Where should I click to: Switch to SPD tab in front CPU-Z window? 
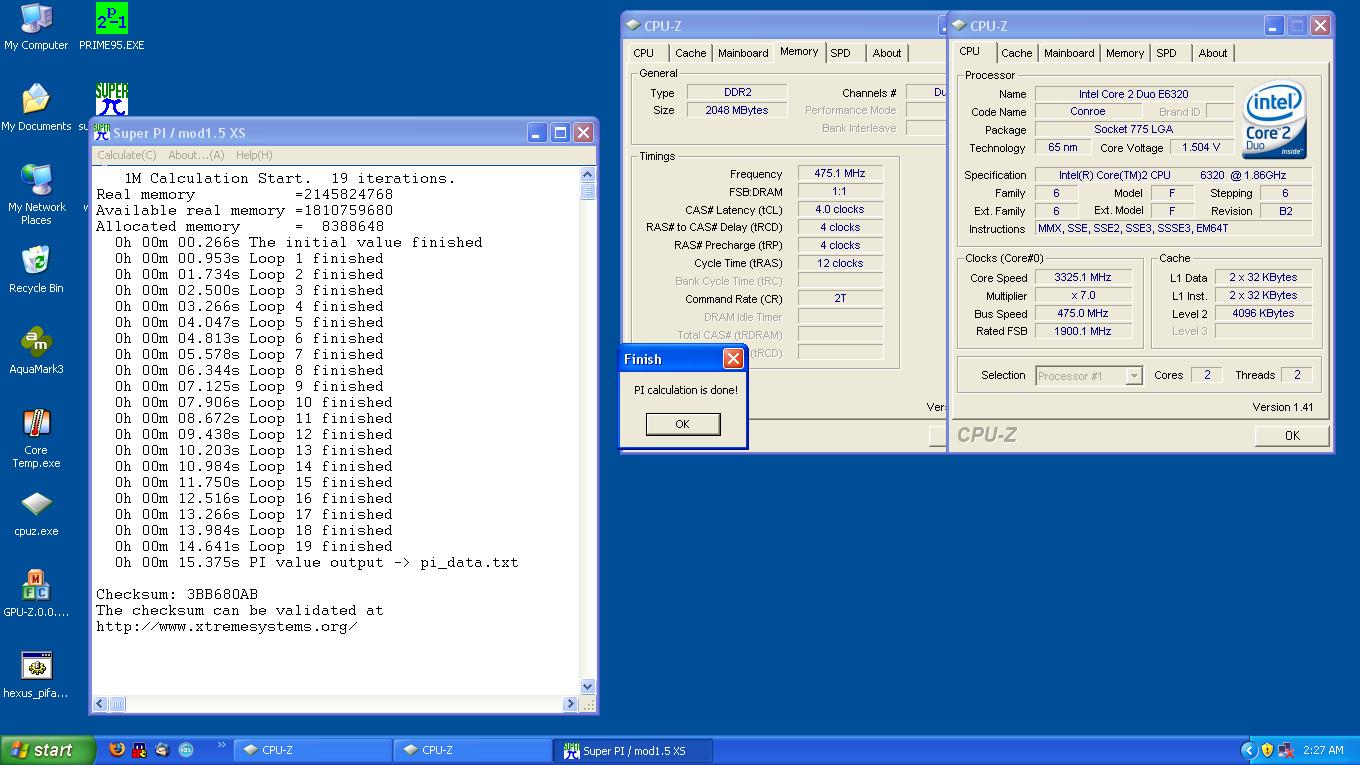pyautogui.click(x=1166, y=53)
